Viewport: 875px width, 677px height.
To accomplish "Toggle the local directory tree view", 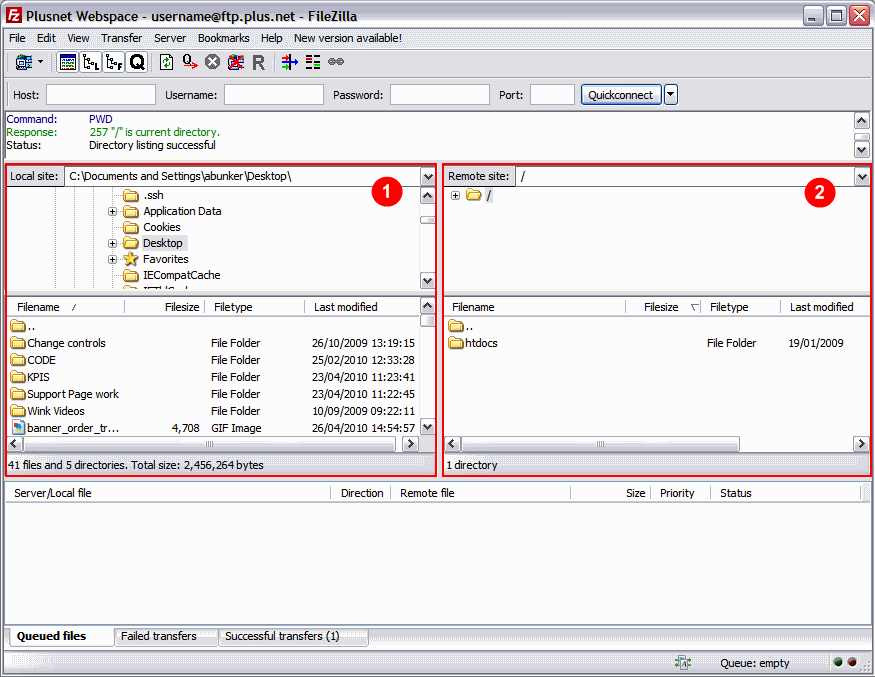I will pyautogui.click(x=91, y=62).
